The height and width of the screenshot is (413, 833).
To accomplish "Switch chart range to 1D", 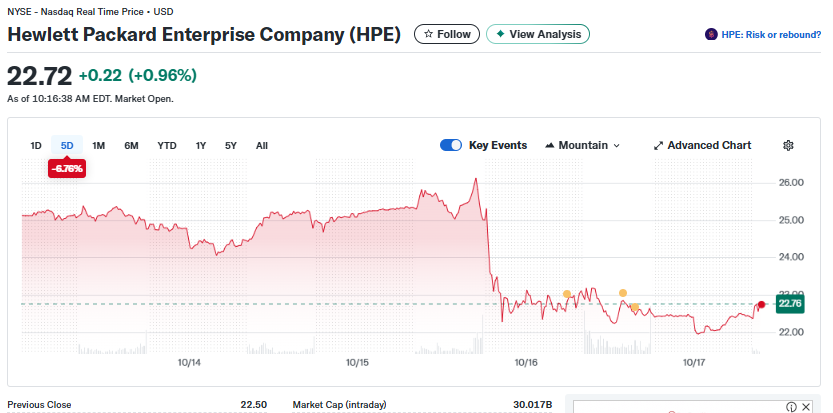I will [x=36, y=146].
